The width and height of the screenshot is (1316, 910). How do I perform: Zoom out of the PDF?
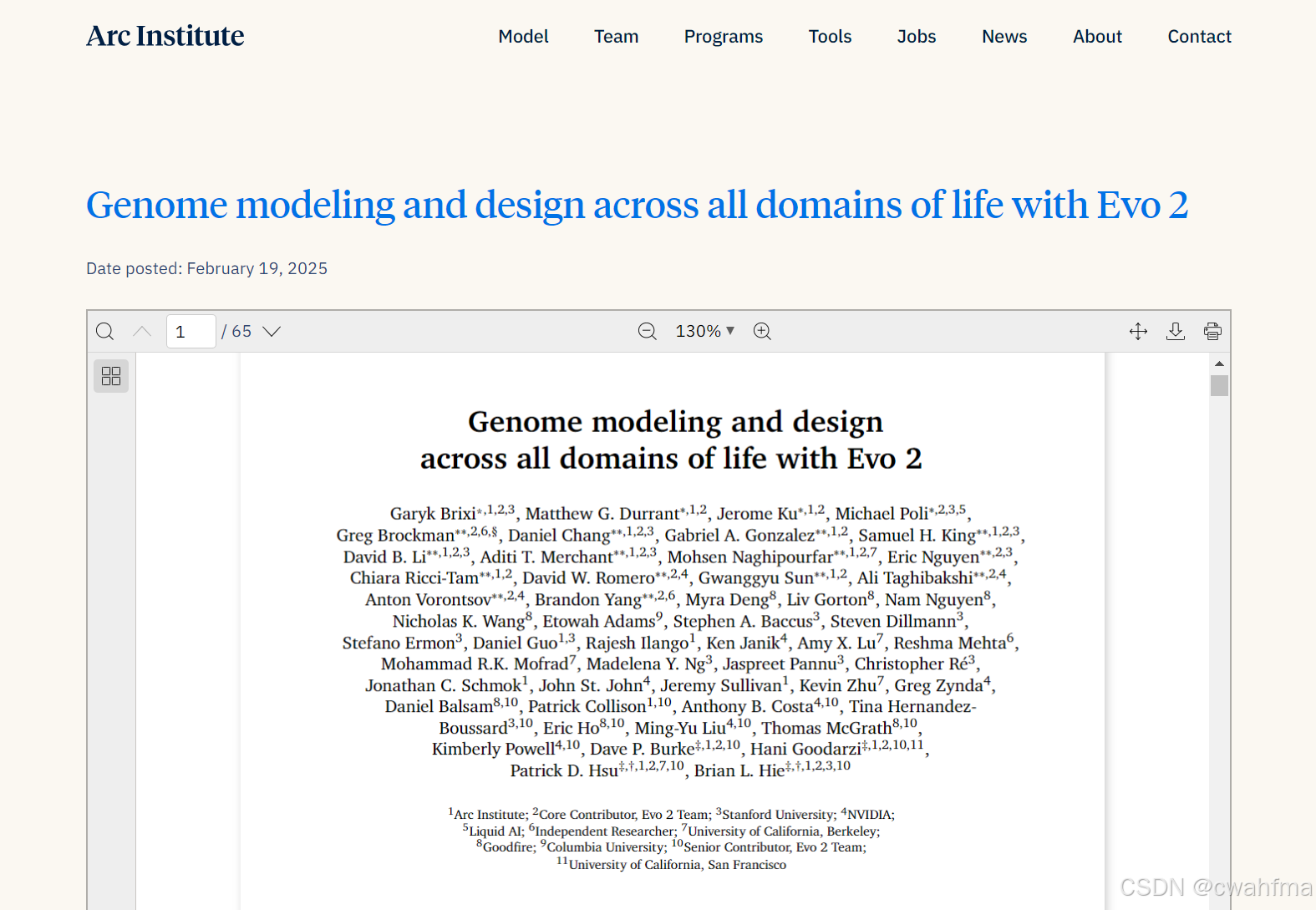[x=648, y=331]
